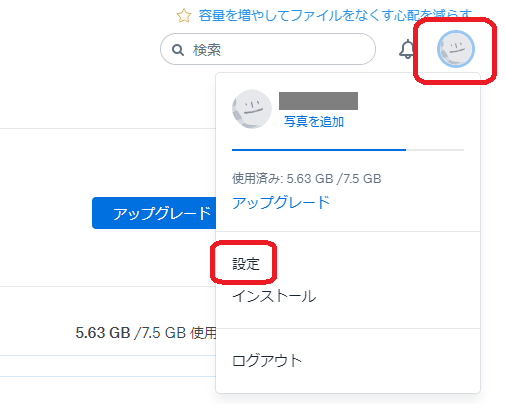Screen dimensions: 506x404
Task: Click the greyed-out account name block
Action: click(x=318, y=101)
